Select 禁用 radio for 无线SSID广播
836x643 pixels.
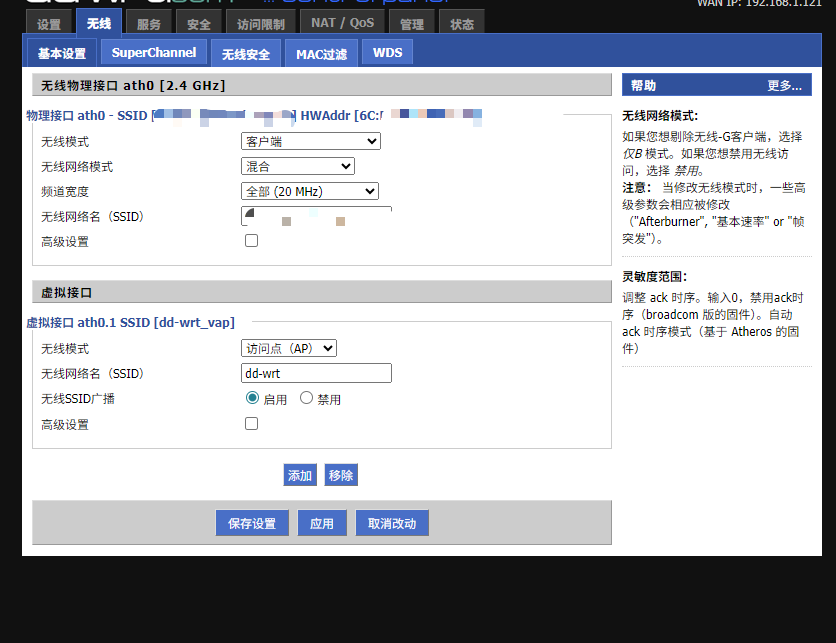tap(306, 398)
